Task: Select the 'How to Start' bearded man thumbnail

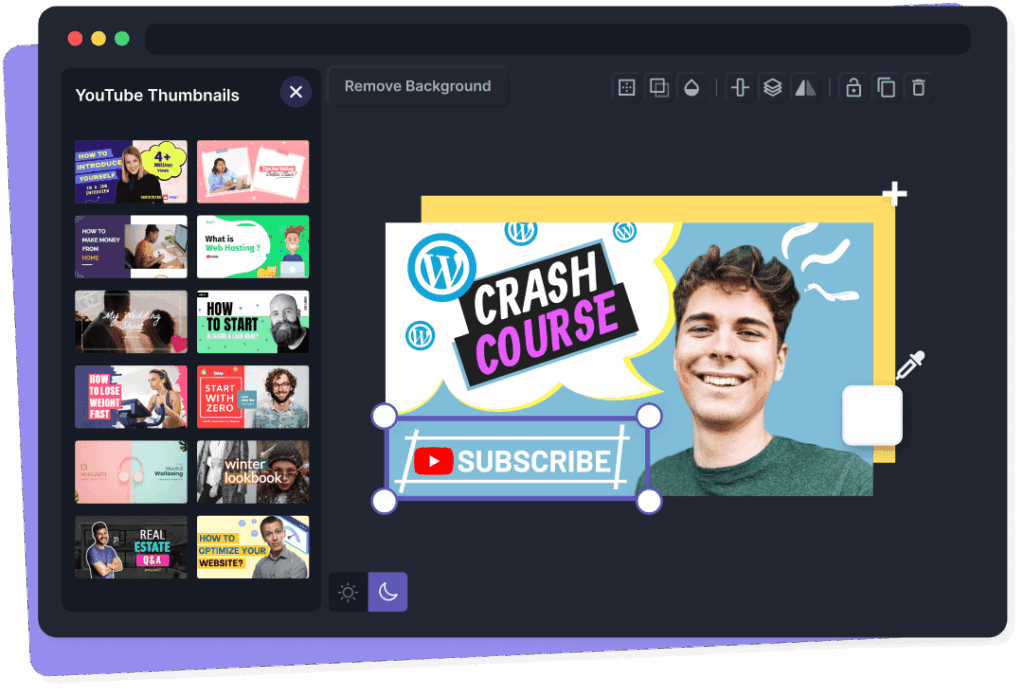Action: (x=253, y=322)
